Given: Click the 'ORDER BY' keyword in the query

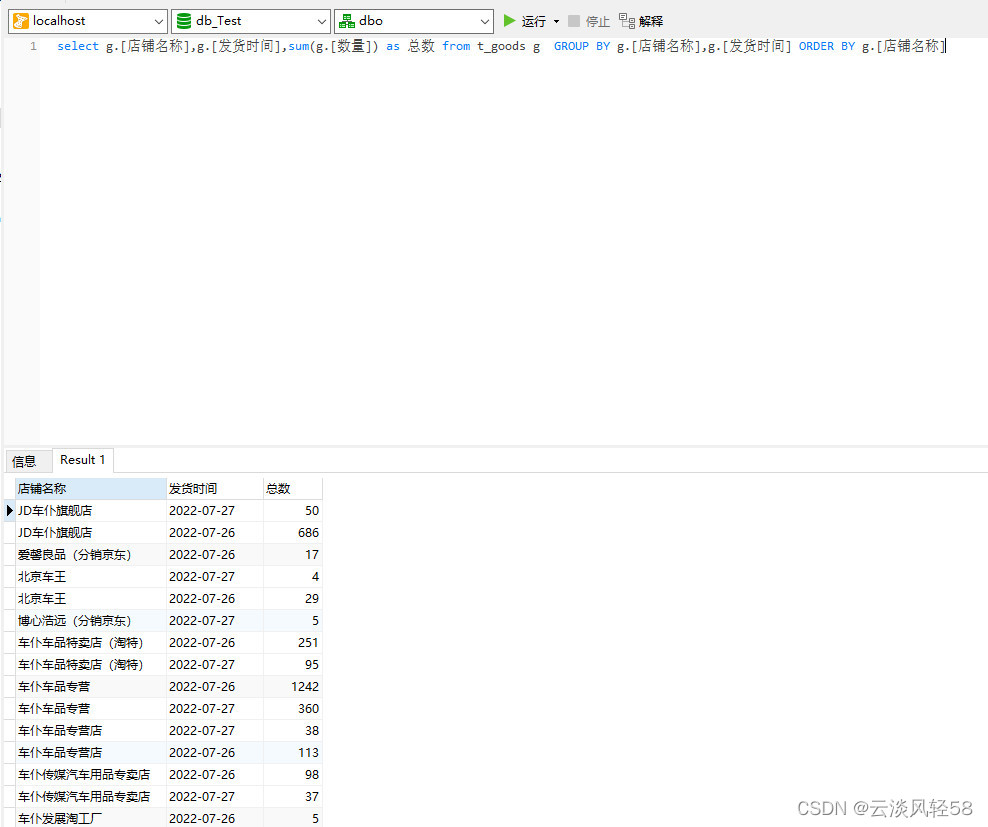Looking at the screenshot, I should (827, 46).
